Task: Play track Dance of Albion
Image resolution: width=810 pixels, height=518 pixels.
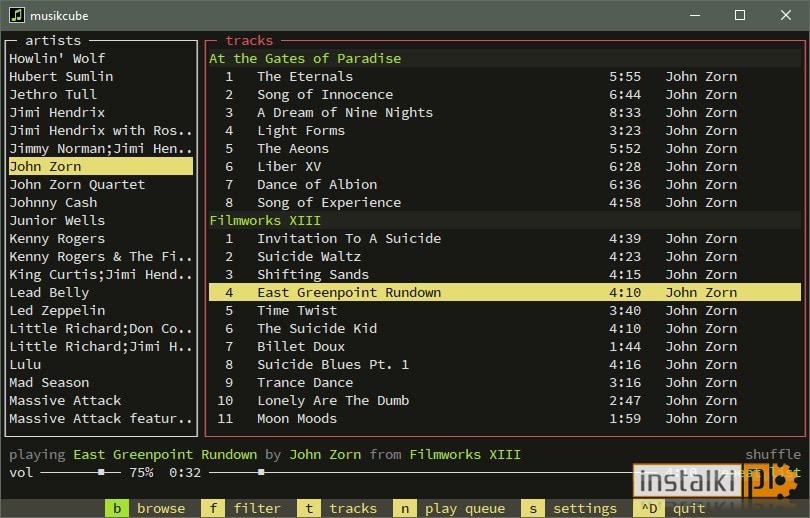Action: [x=505, y=184]
